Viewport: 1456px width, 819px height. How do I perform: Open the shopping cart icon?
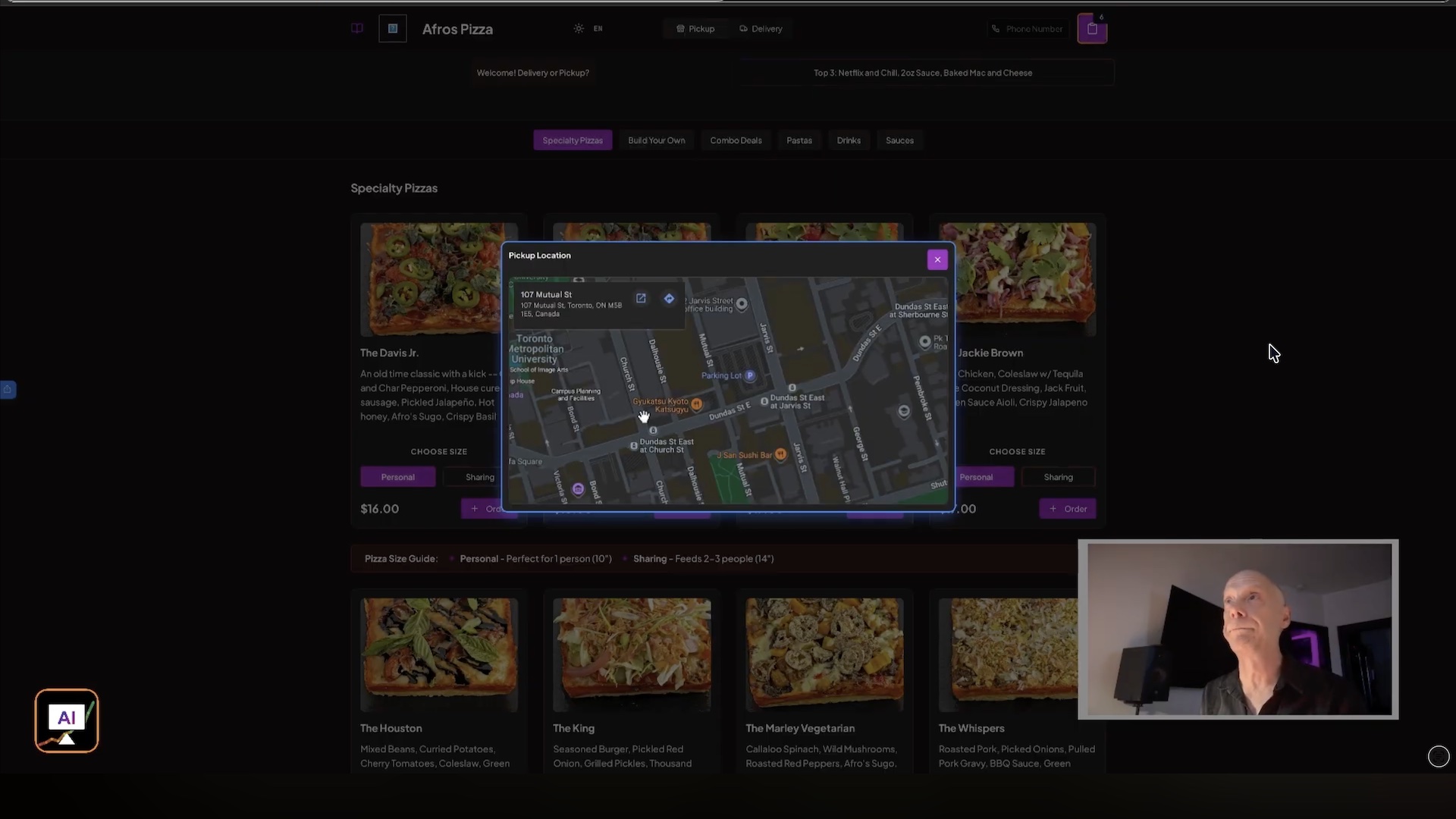pyautogui.click(x=1092, y=29)
